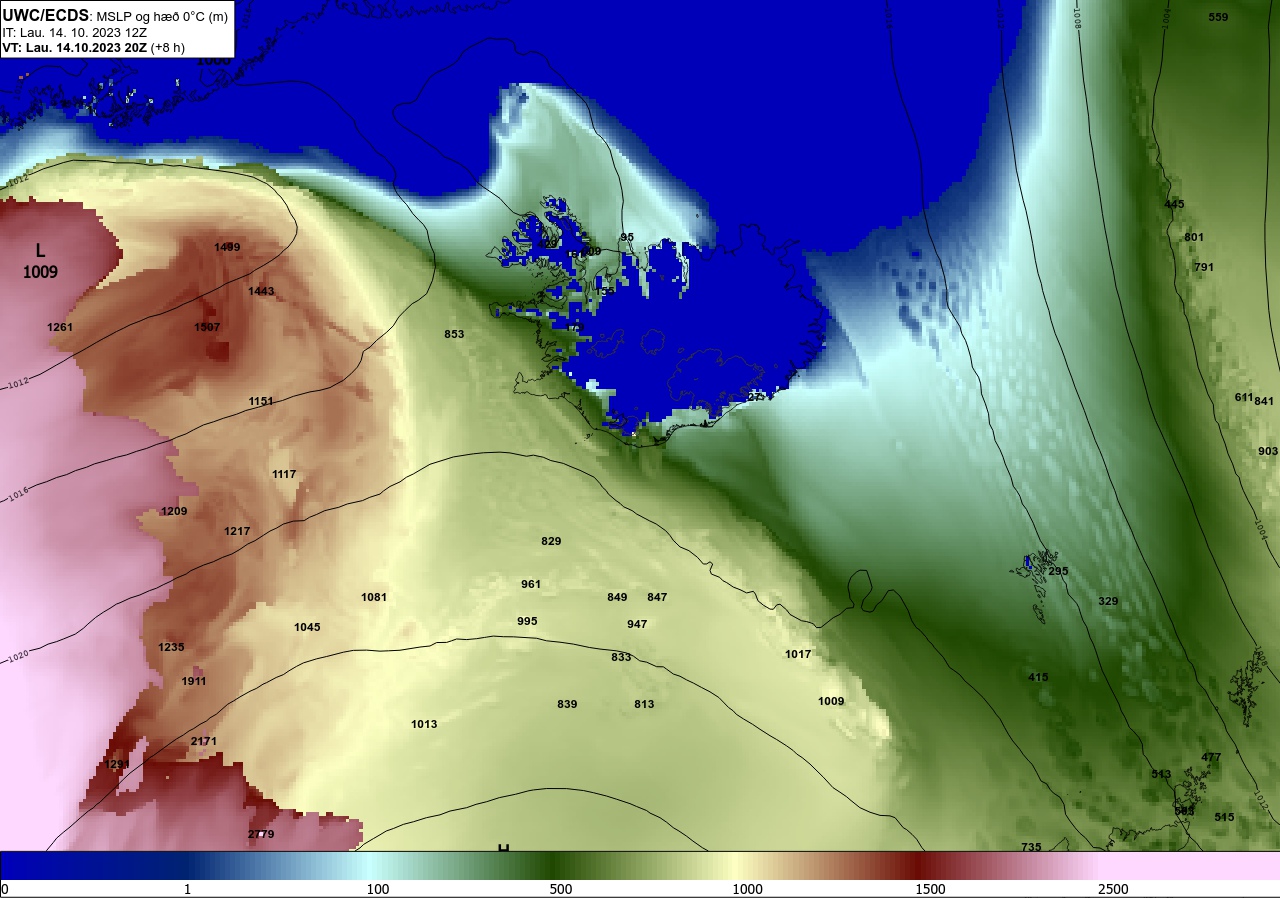The width and height of the screenshot is (1280, 898).
Task: Click the 2779 value on the map
Action: point(261,834)
